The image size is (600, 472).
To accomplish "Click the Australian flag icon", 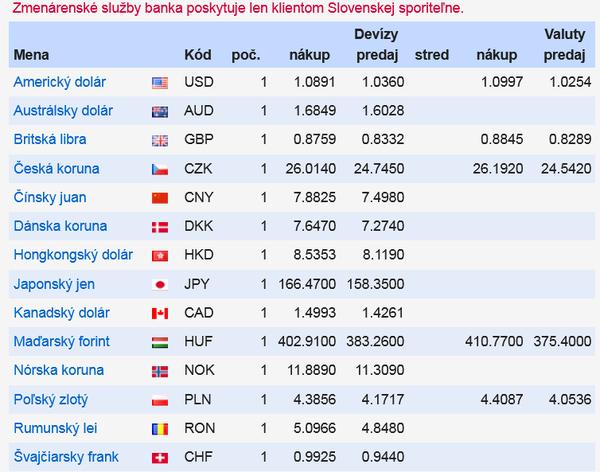I will point(159,111).
